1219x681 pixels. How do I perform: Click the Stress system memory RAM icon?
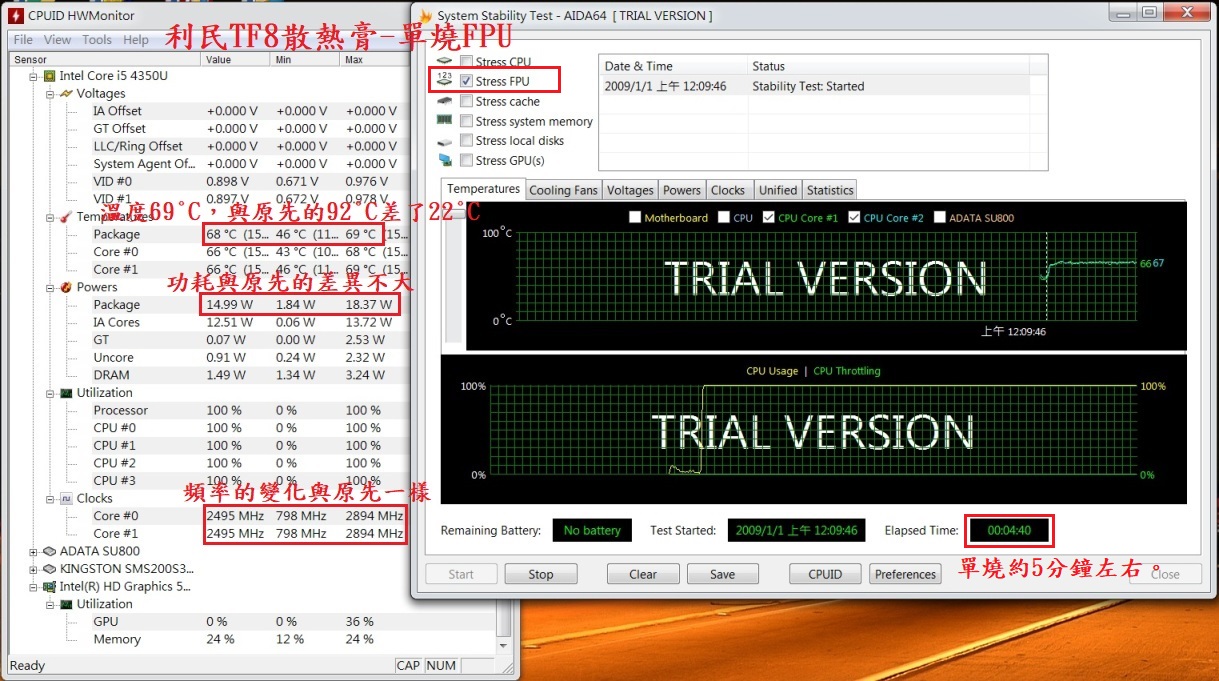pos(445,121)
